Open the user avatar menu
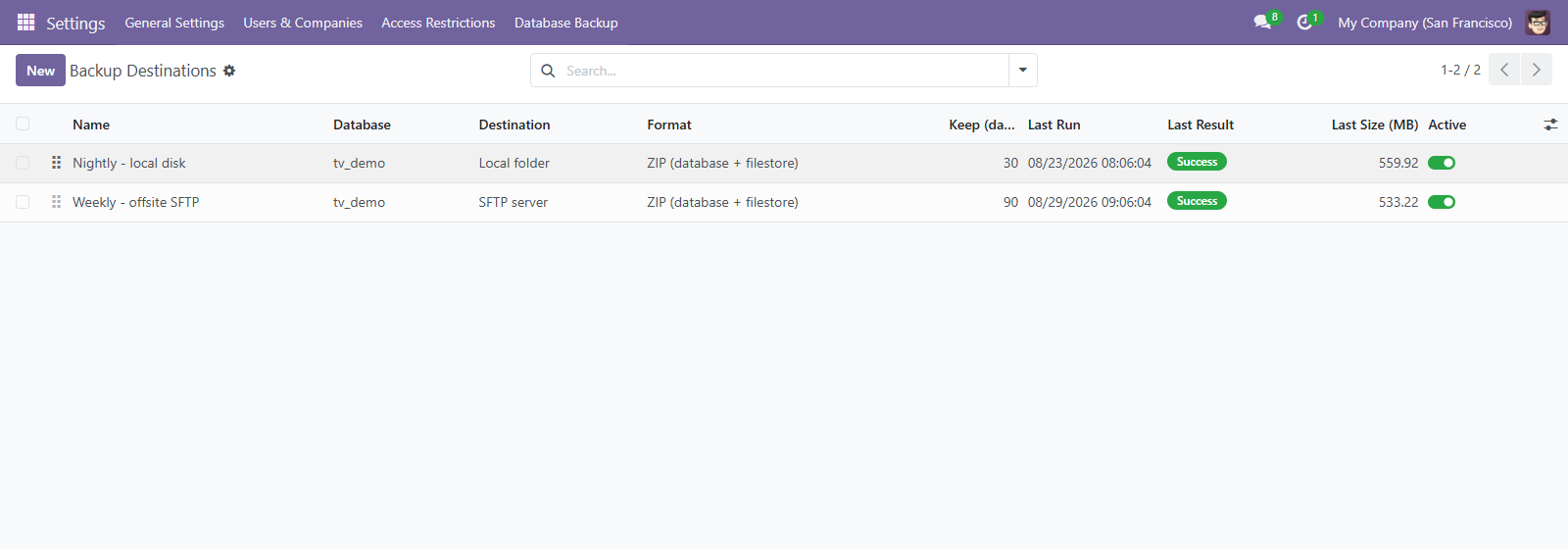This screenshot has width=1568, height=549. click(1538, 23)
